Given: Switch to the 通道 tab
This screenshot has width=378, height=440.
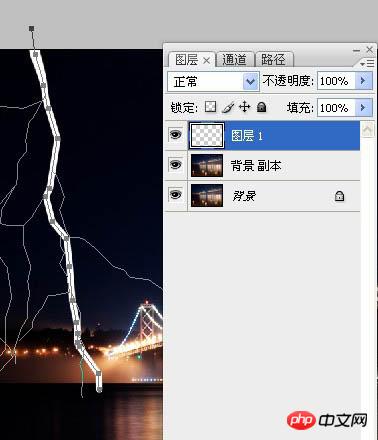Looking at the screenshot, I should click(234, 60).
